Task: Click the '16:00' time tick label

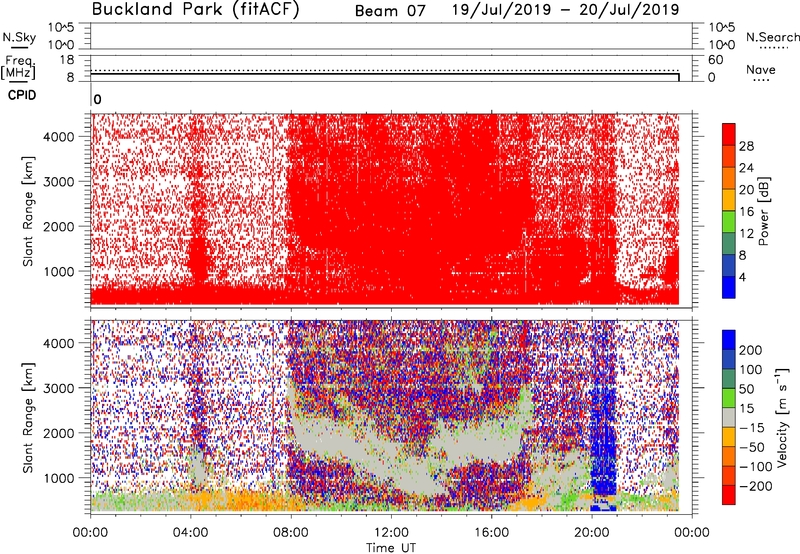Action: [491, 533]
